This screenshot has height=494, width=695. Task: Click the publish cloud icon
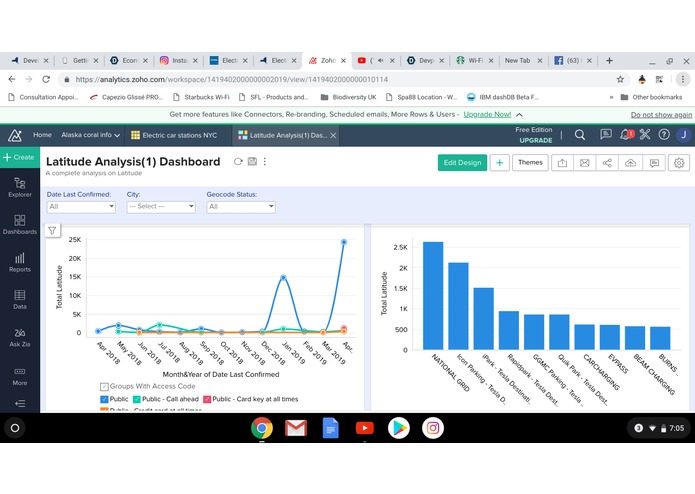(x=630, y=163)
